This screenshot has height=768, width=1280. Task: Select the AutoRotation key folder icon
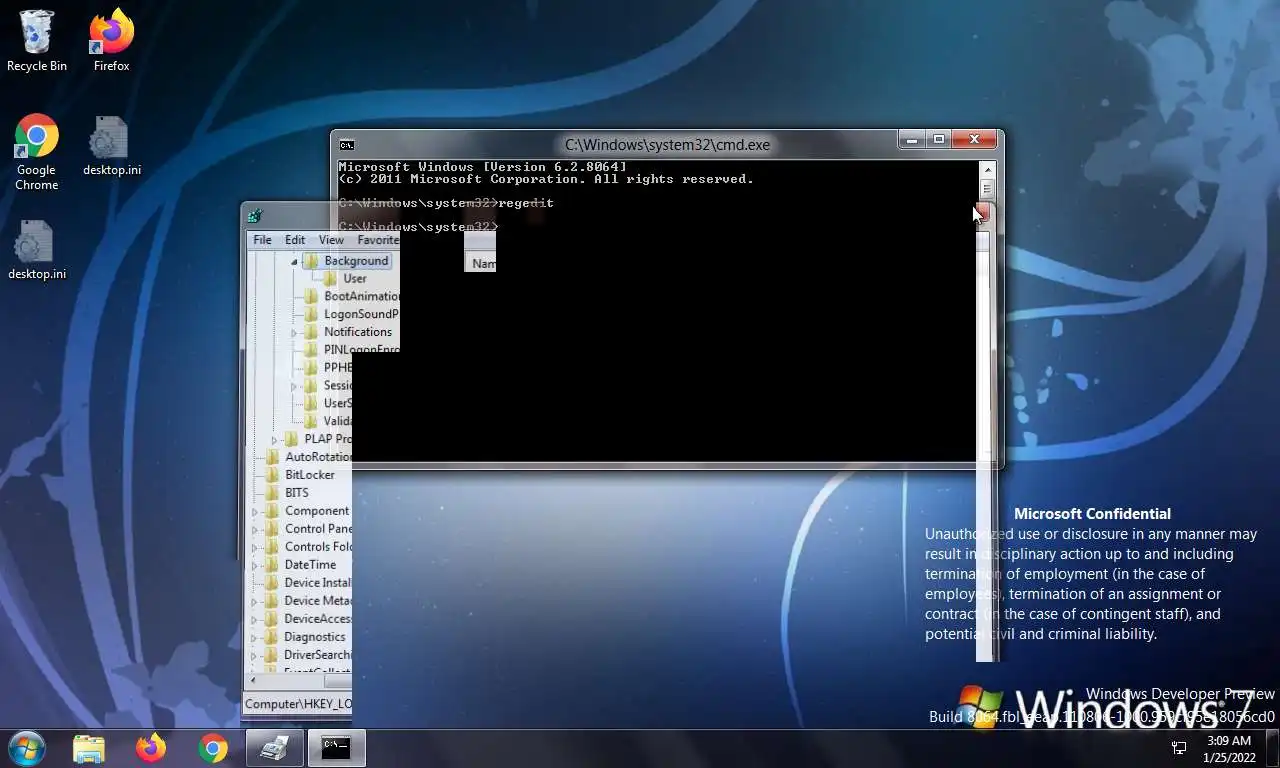(272, 457)
